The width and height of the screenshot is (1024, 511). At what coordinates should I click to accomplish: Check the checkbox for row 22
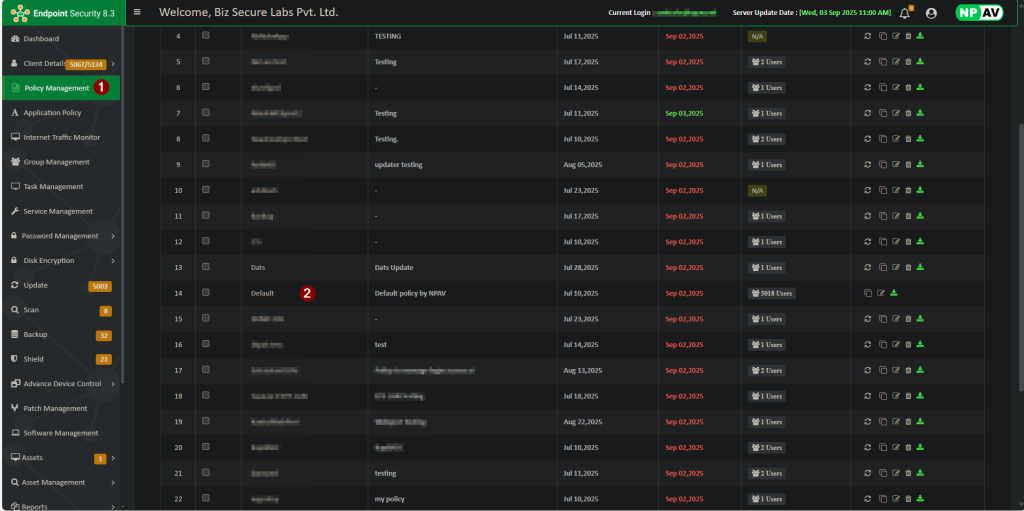(x=206, y=498)
